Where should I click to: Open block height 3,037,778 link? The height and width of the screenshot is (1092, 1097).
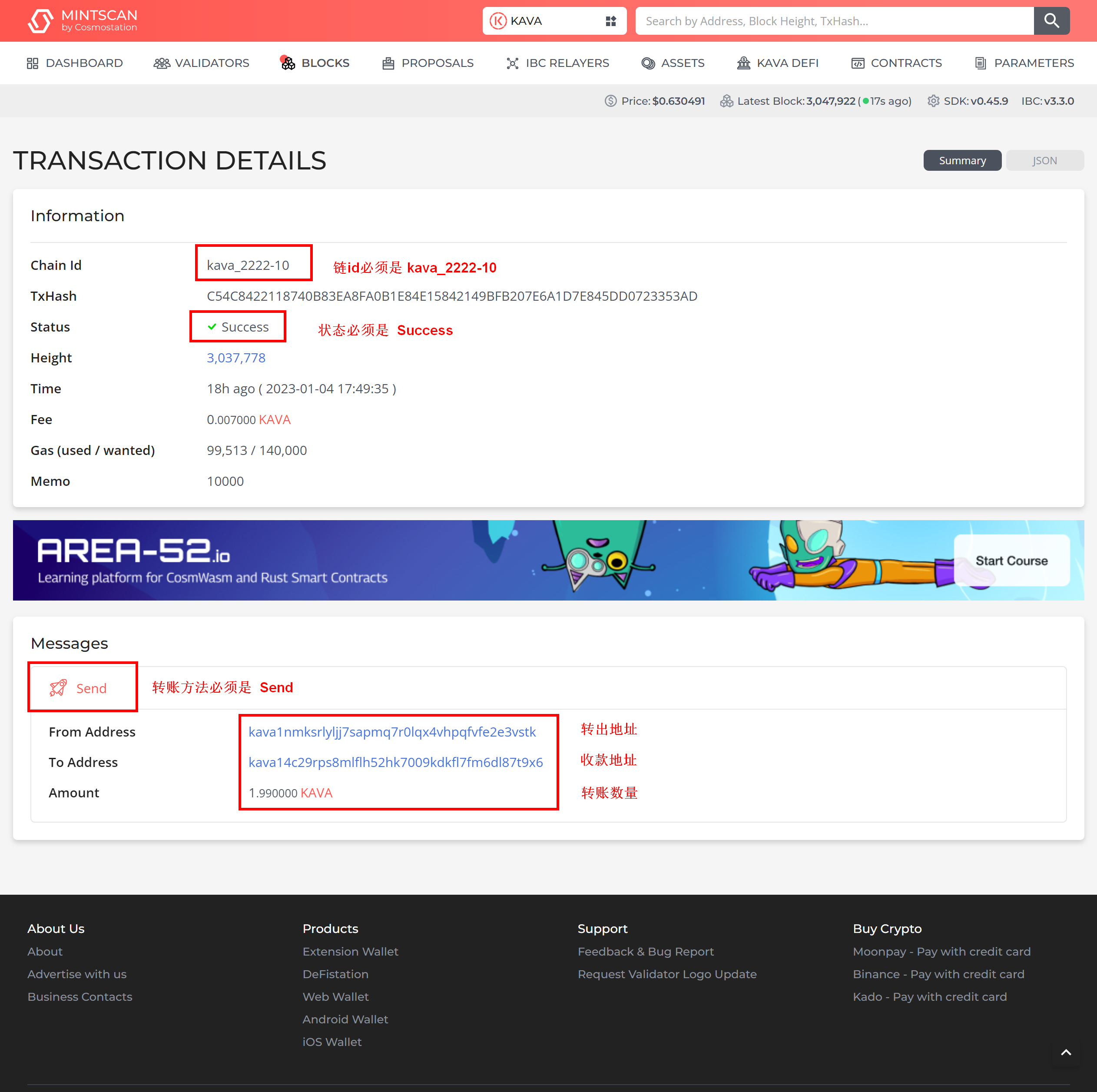pos(236,358)
